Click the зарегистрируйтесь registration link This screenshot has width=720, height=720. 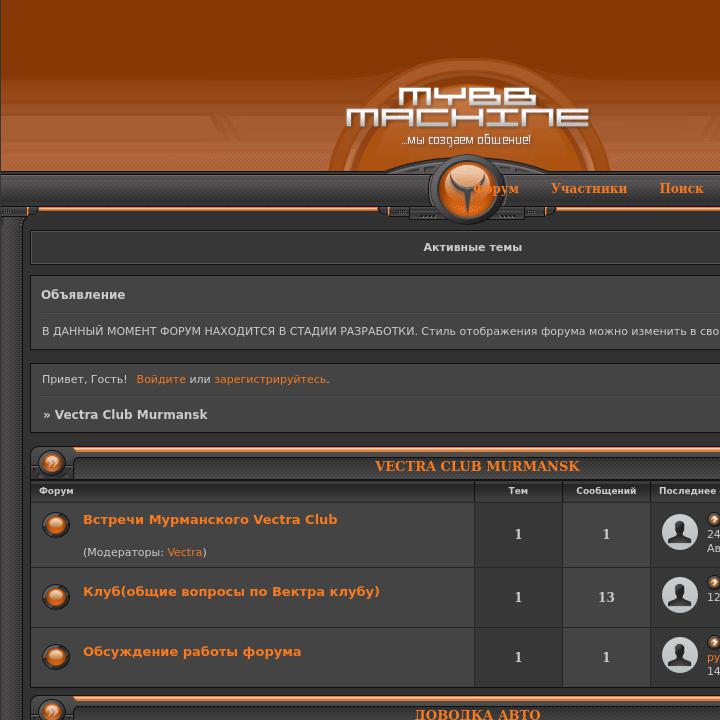(272, 379)
